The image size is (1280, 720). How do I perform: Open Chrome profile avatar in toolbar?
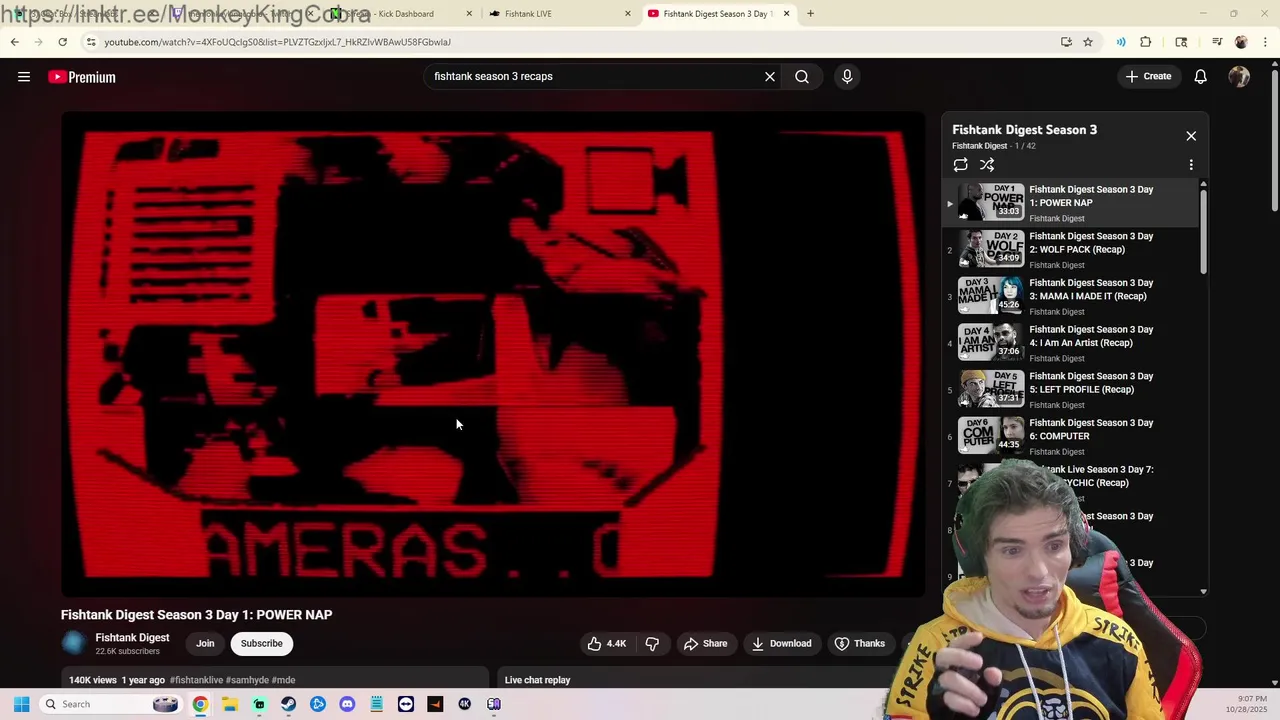[x=1241, y=42]
